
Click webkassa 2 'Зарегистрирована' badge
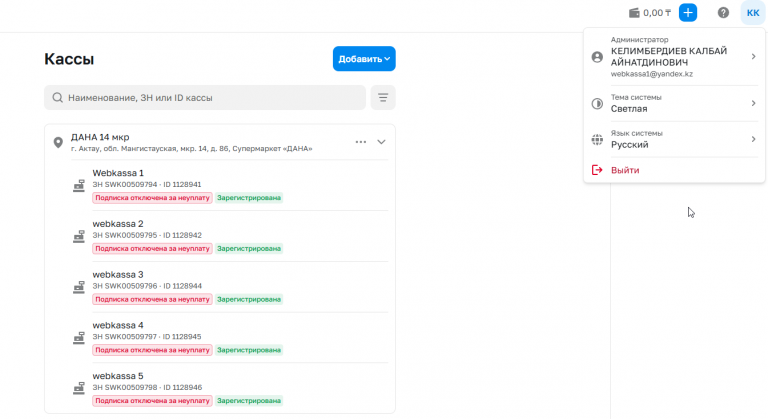(249, 248)
